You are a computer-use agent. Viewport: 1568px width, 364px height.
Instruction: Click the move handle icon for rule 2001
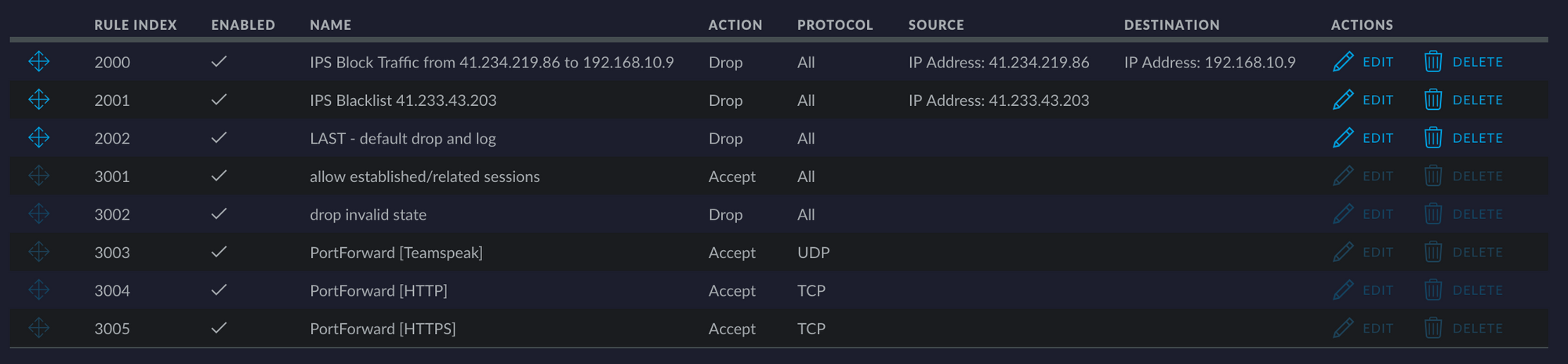coord(38,100)
